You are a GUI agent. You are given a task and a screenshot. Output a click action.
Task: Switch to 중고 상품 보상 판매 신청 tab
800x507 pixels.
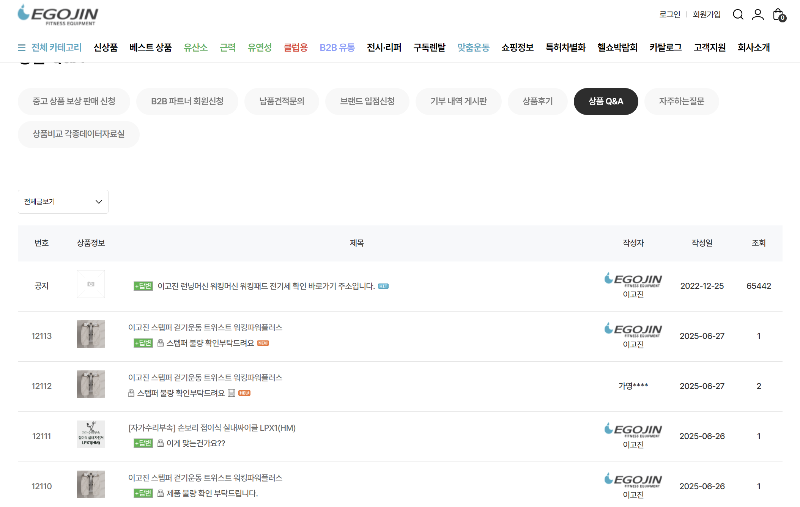coord(74,101)
